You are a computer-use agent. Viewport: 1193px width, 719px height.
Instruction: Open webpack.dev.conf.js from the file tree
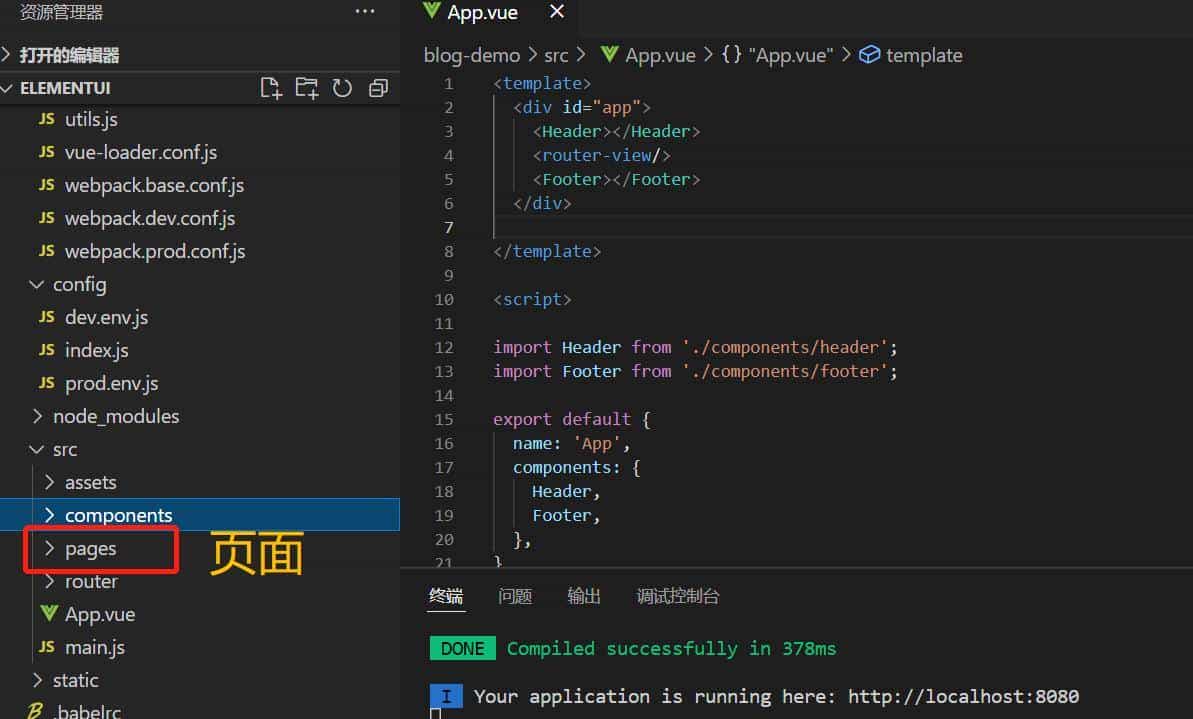[150, 218]
